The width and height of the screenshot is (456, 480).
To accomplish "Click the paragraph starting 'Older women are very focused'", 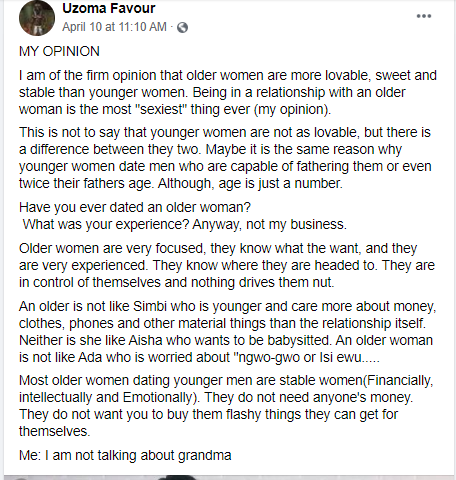I will 227,265.
